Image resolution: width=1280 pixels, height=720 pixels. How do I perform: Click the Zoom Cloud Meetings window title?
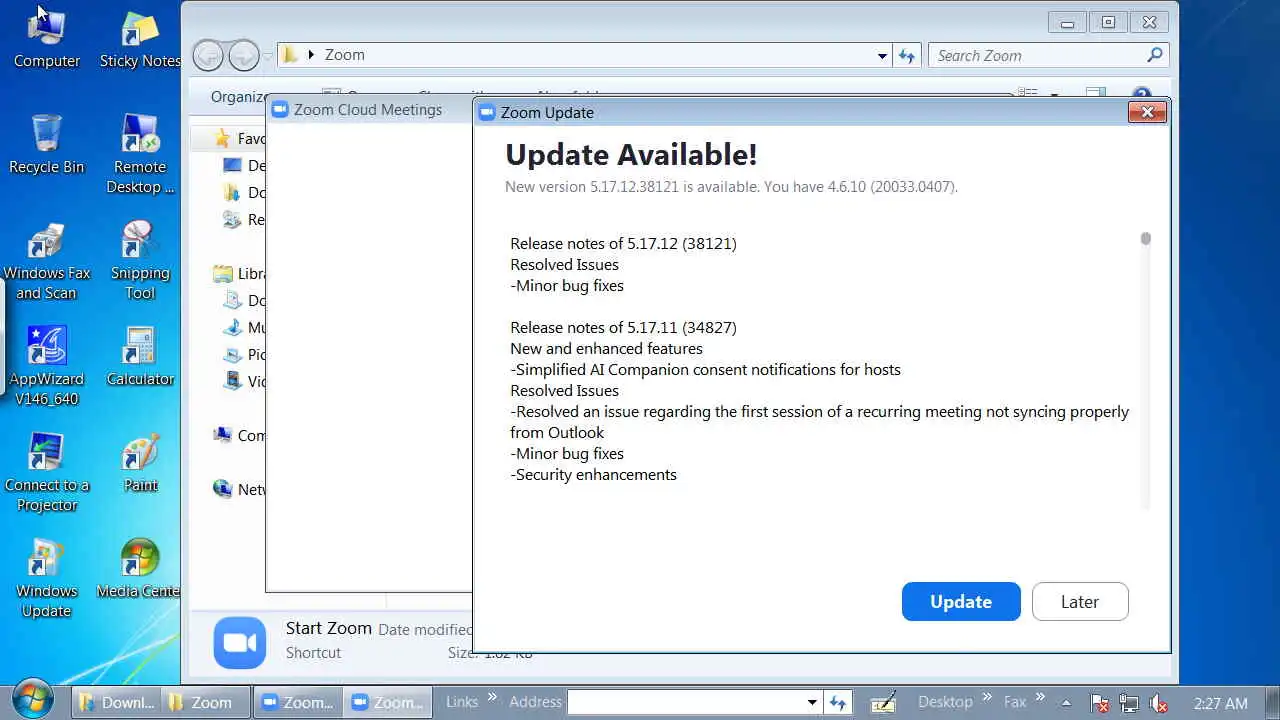[368, 110]
